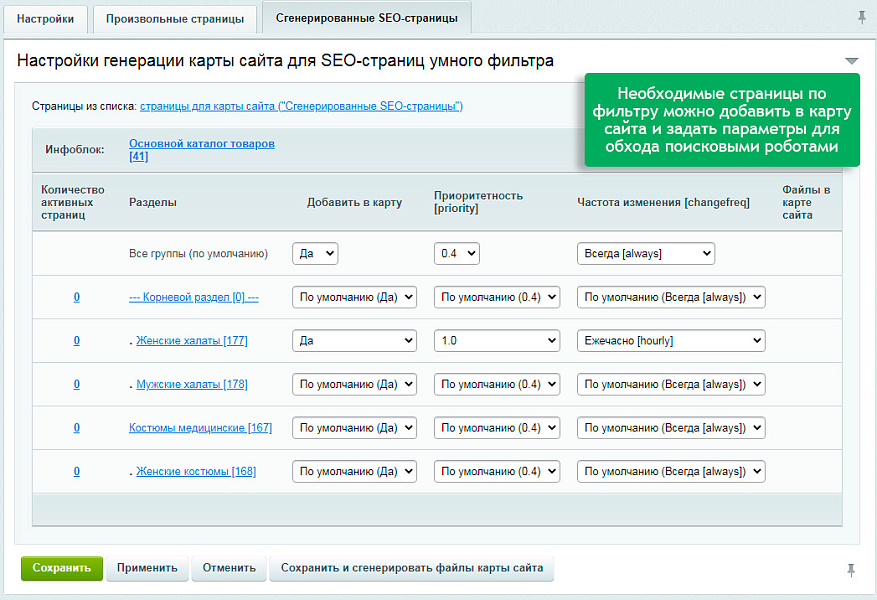Open the default priority 0.4 dropdown
The width and height of the screenshot is (877, 600).
[x=457, y=253]
